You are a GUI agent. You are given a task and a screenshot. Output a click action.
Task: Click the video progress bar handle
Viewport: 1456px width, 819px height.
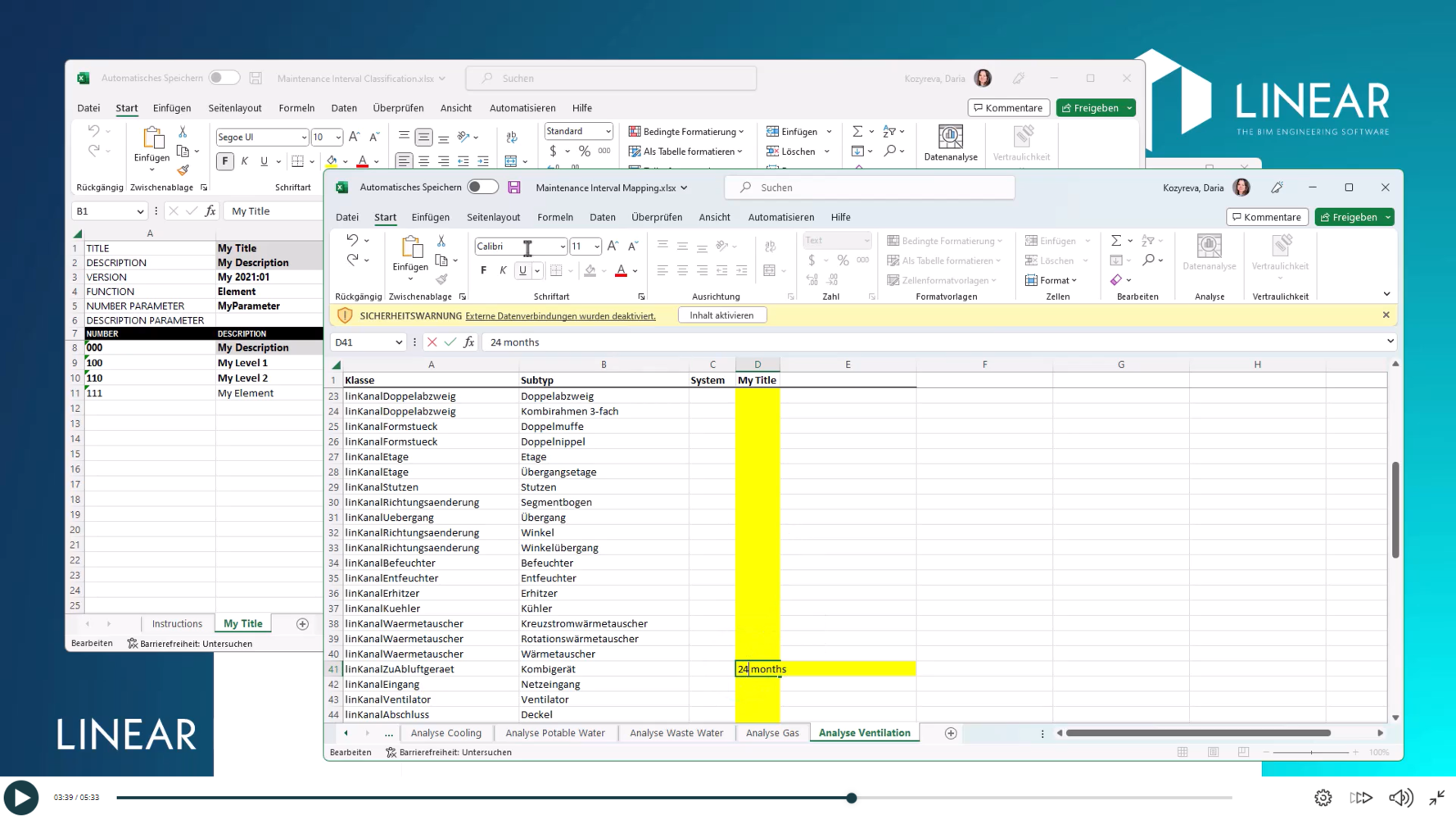852,798
